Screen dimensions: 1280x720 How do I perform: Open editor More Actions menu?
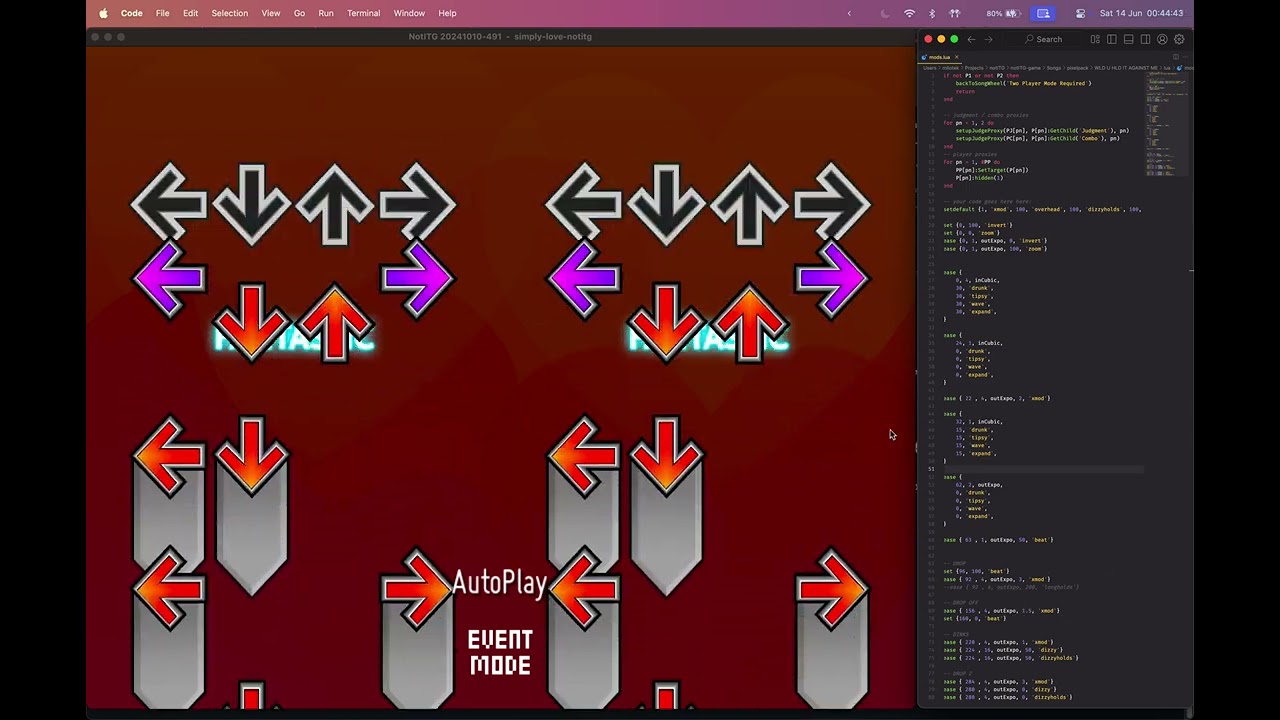tap(1186, 57)
